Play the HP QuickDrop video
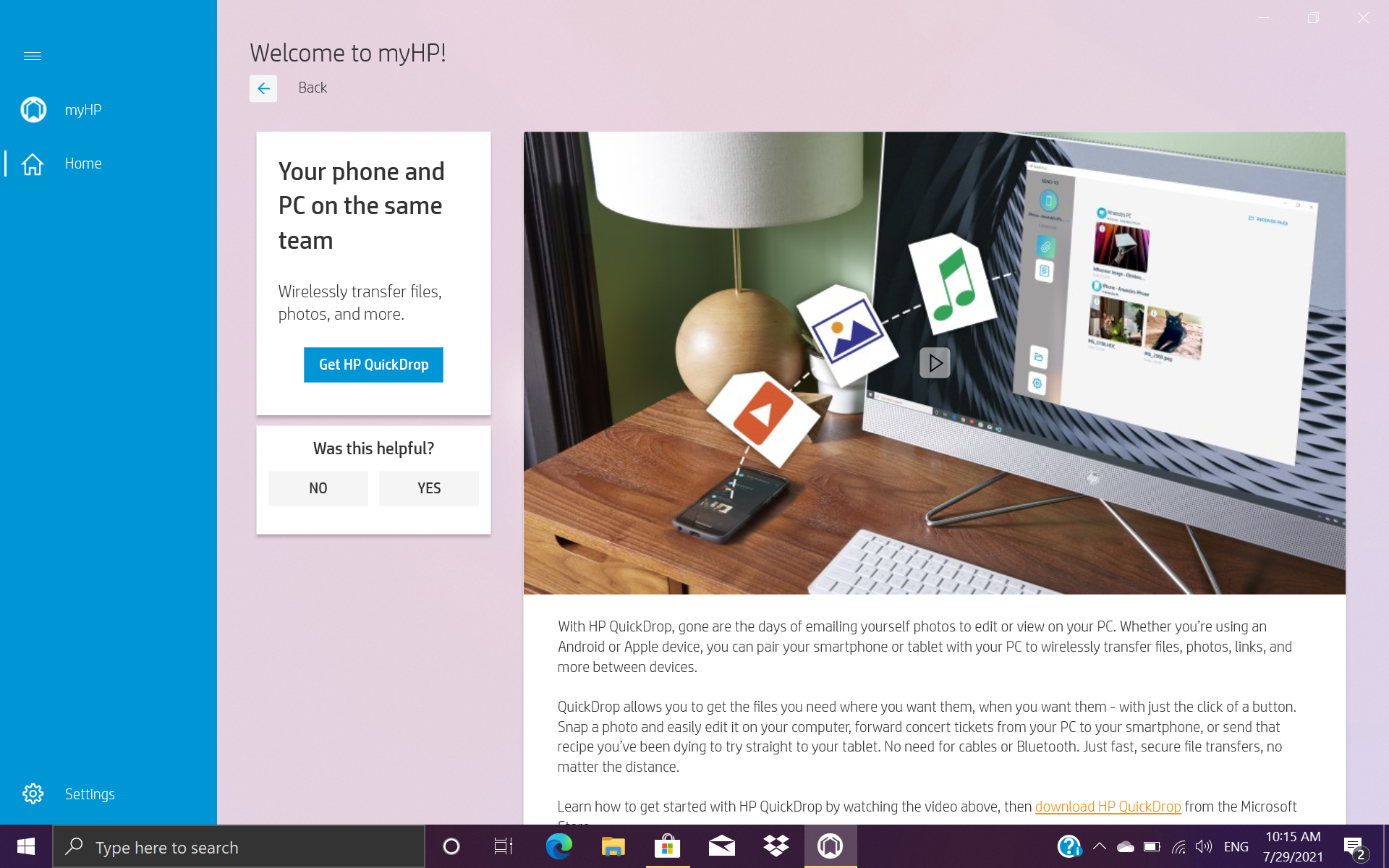Viewport: 1389px width, 868px height. click(935, 363)
